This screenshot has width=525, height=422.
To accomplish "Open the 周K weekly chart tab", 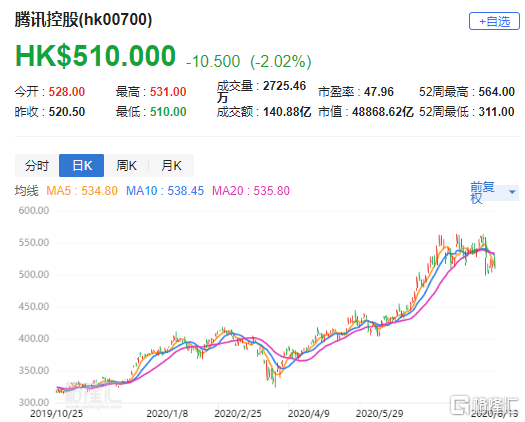I will [126, 165].
